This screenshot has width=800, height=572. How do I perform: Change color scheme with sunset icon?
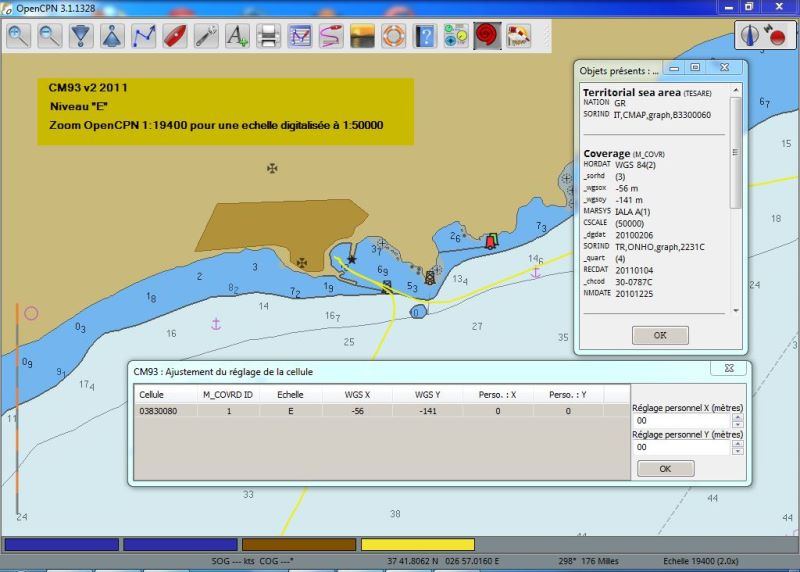pos(362,36)
